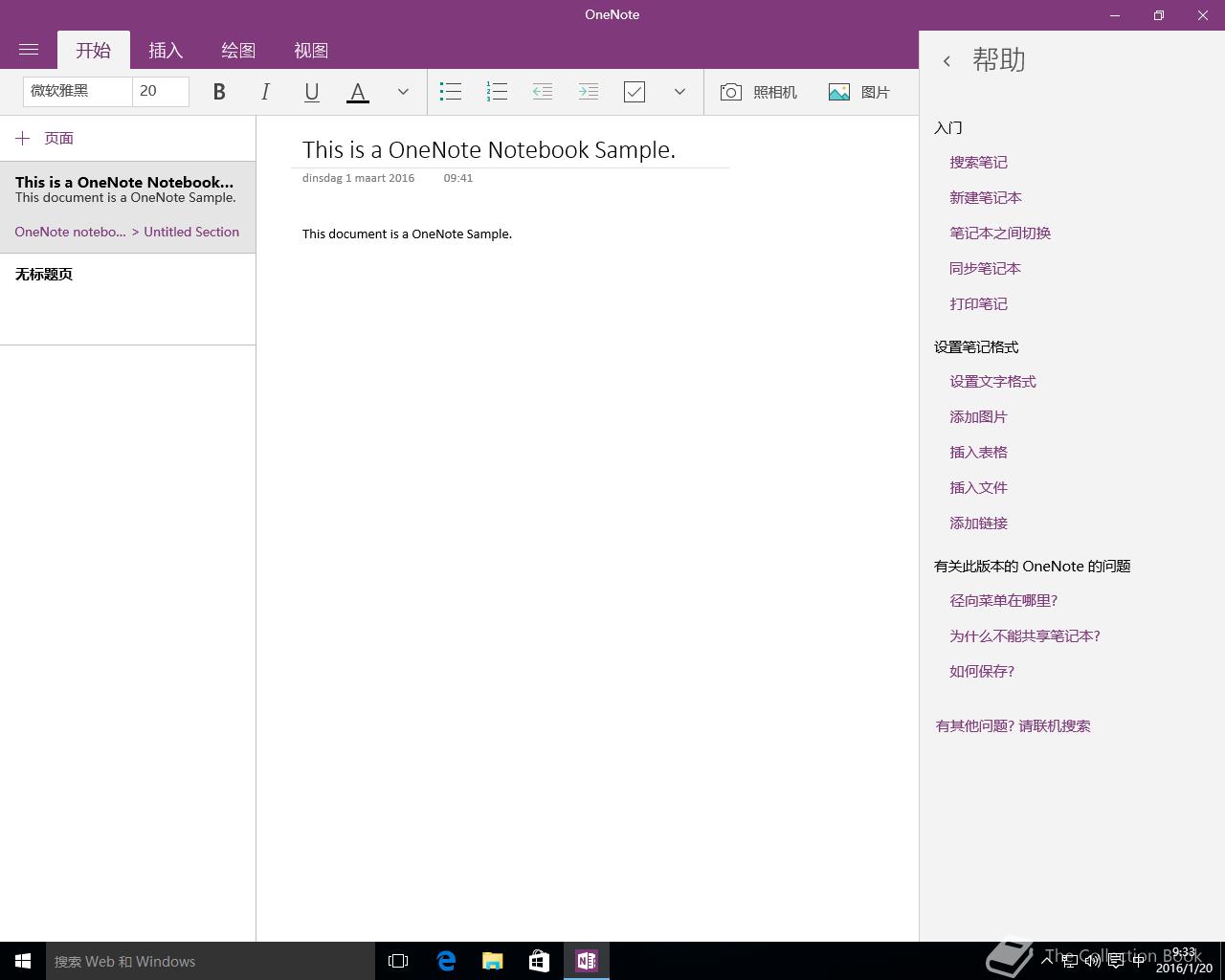Open help link 为什么不能共享笔记本?
Viewport: 1225px width, 980px height.
pos(1025,636)
